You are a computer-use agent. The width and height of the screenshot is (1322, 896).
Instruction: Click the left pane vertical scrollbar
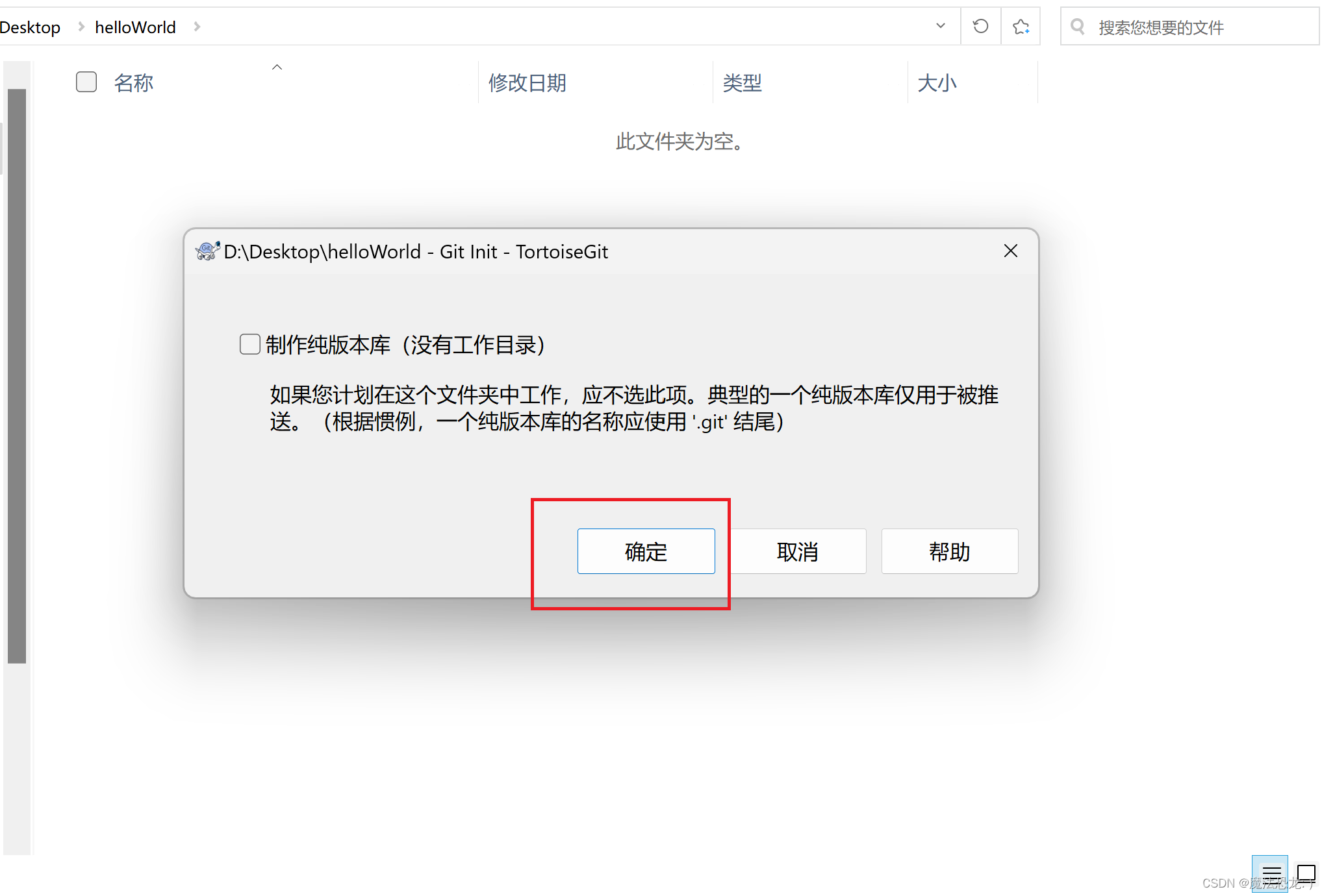click(17, 377)
